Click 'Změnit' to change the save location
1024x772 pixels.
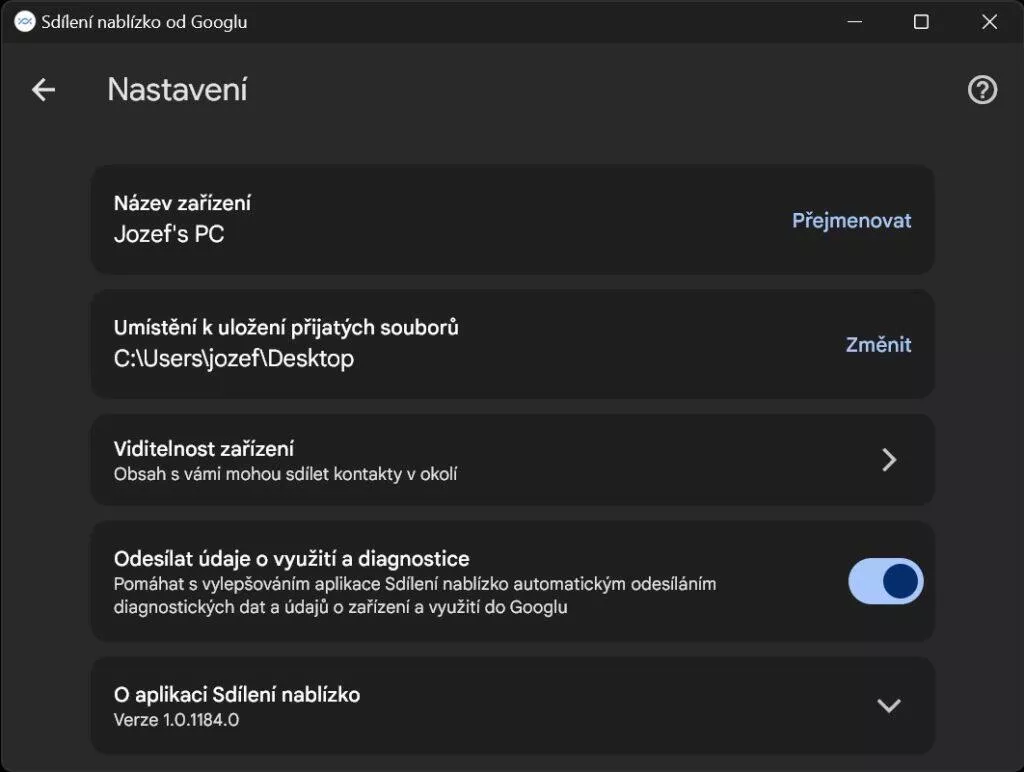[878, 345]
